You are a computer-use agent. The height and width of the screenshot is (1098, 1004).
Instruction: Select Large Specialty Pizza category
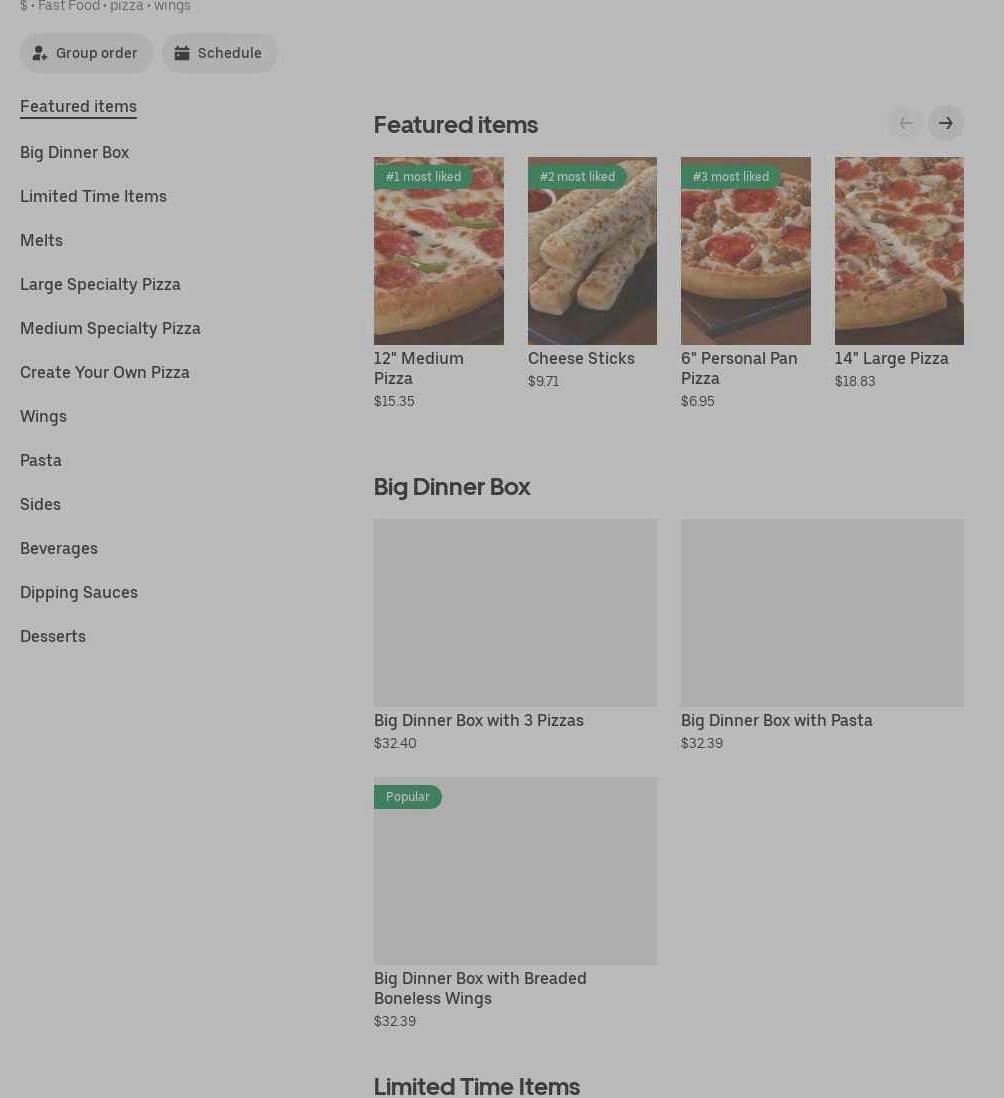tap(100, 284)
